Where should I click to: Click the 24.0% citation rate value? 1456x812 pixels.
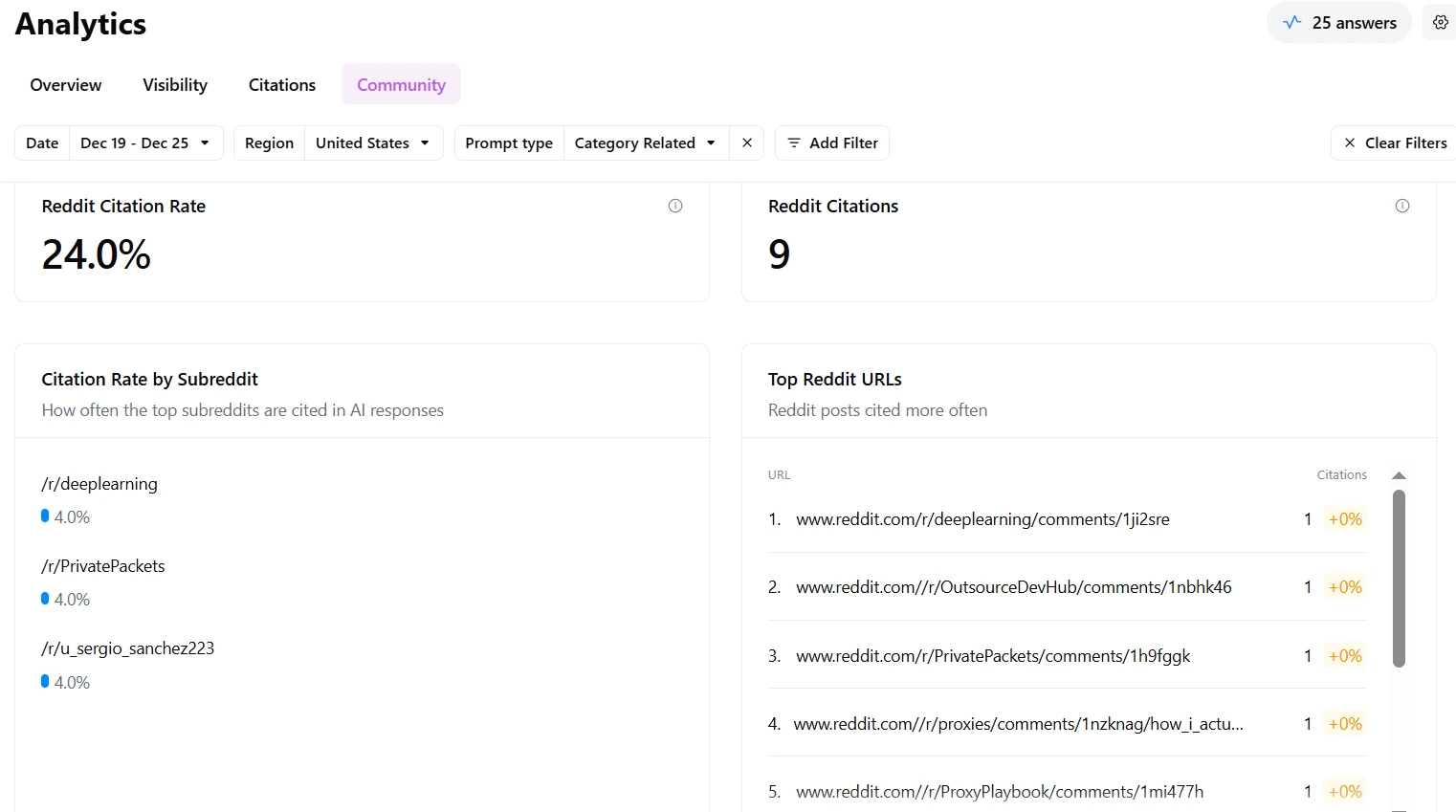coord(97,254)
